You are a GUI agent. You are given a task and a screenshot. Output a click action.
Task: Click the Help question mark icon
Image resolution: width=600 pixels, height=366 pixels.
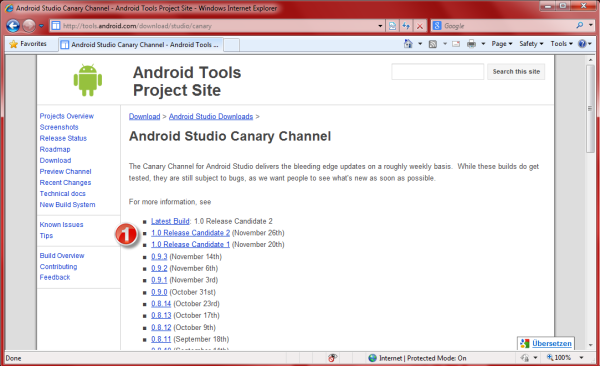pyautogui.click(x=582, y=44)
